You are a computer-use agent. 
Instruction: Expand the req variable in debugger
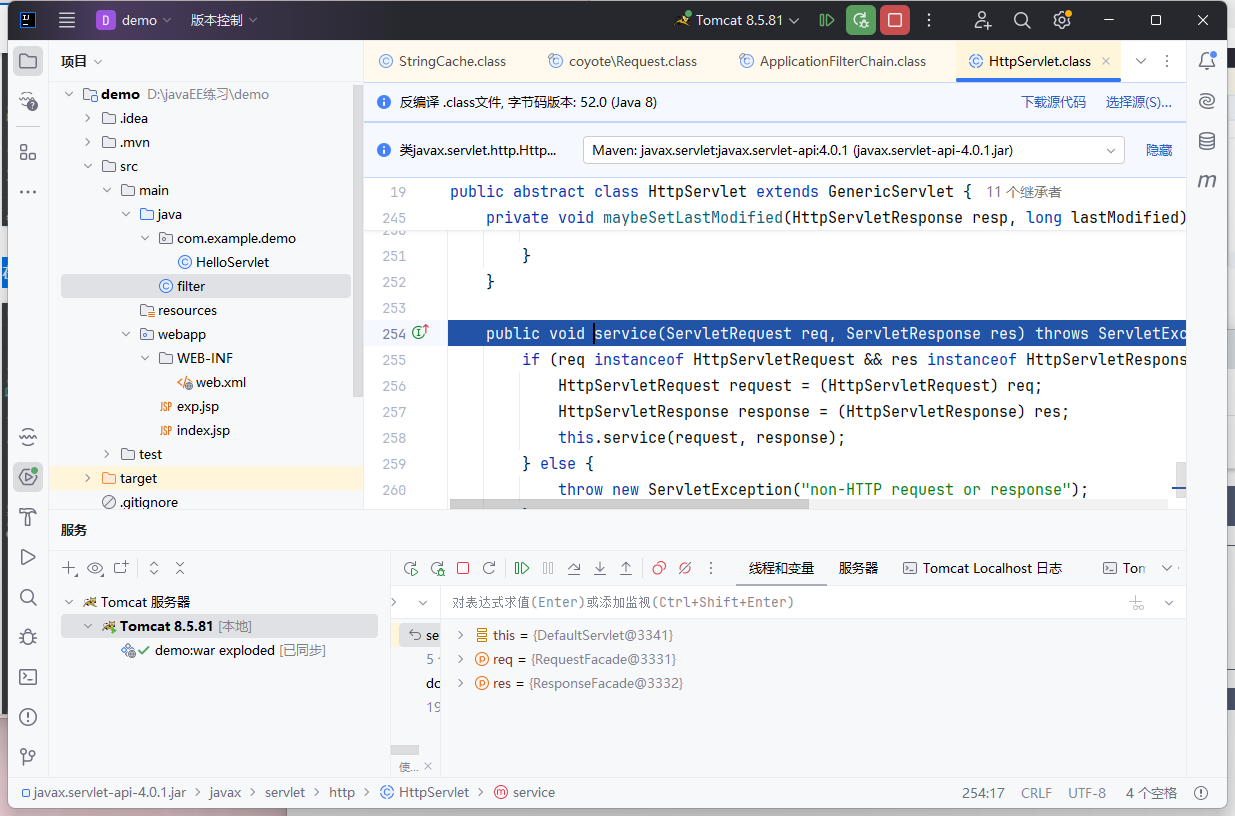coord(460,659)
